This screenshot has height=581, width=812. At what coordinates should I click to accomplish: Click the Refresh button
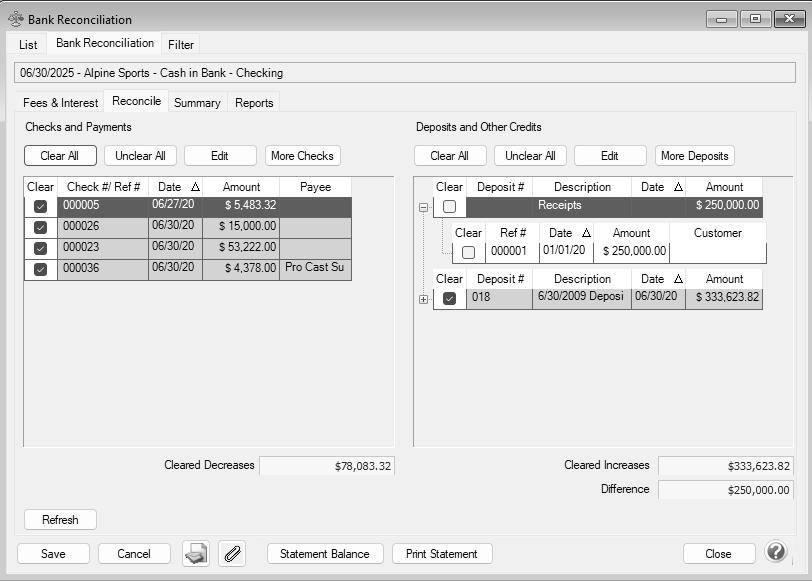click(x=60, y=520)
